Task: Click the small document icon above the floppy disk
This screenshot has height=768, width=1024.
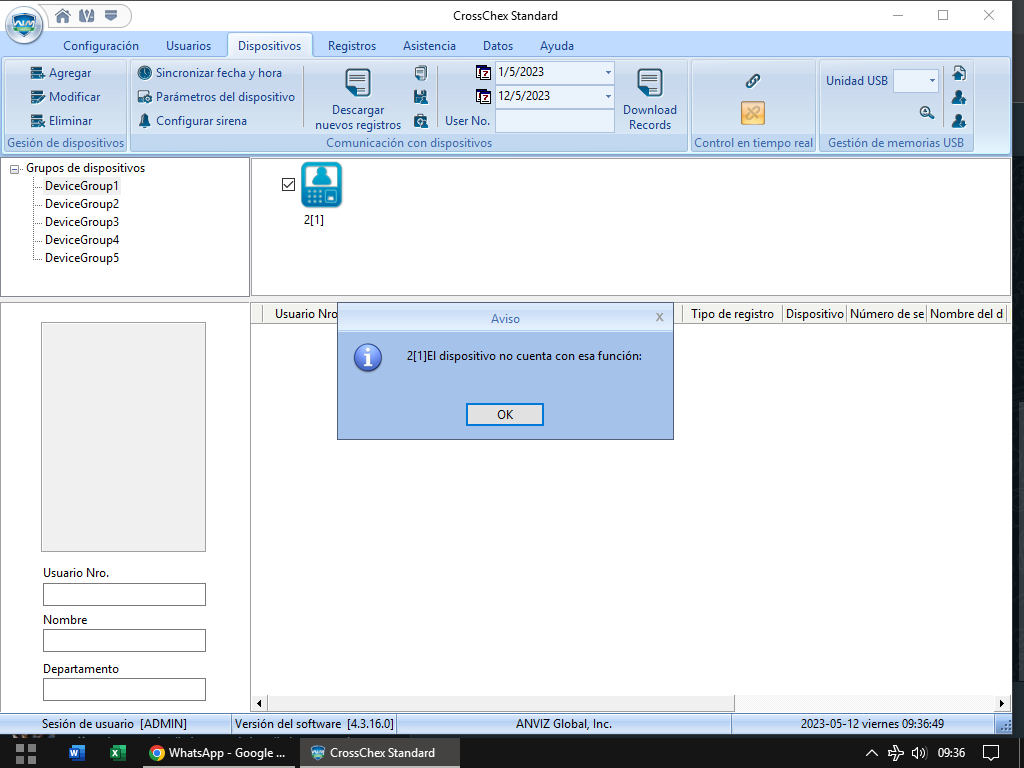Action: pos(421,73)
